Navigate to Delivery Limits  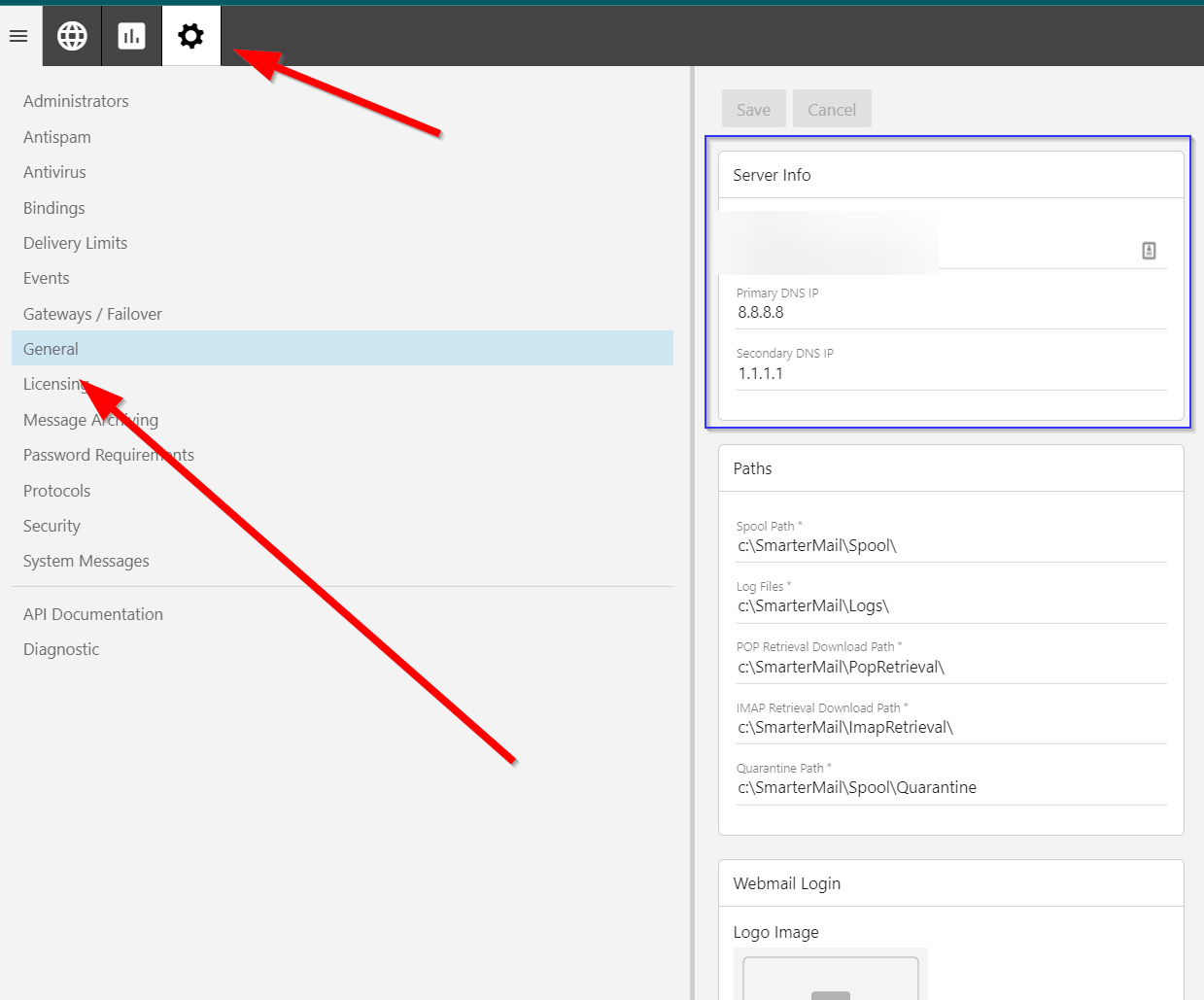(x=76, y=243)
